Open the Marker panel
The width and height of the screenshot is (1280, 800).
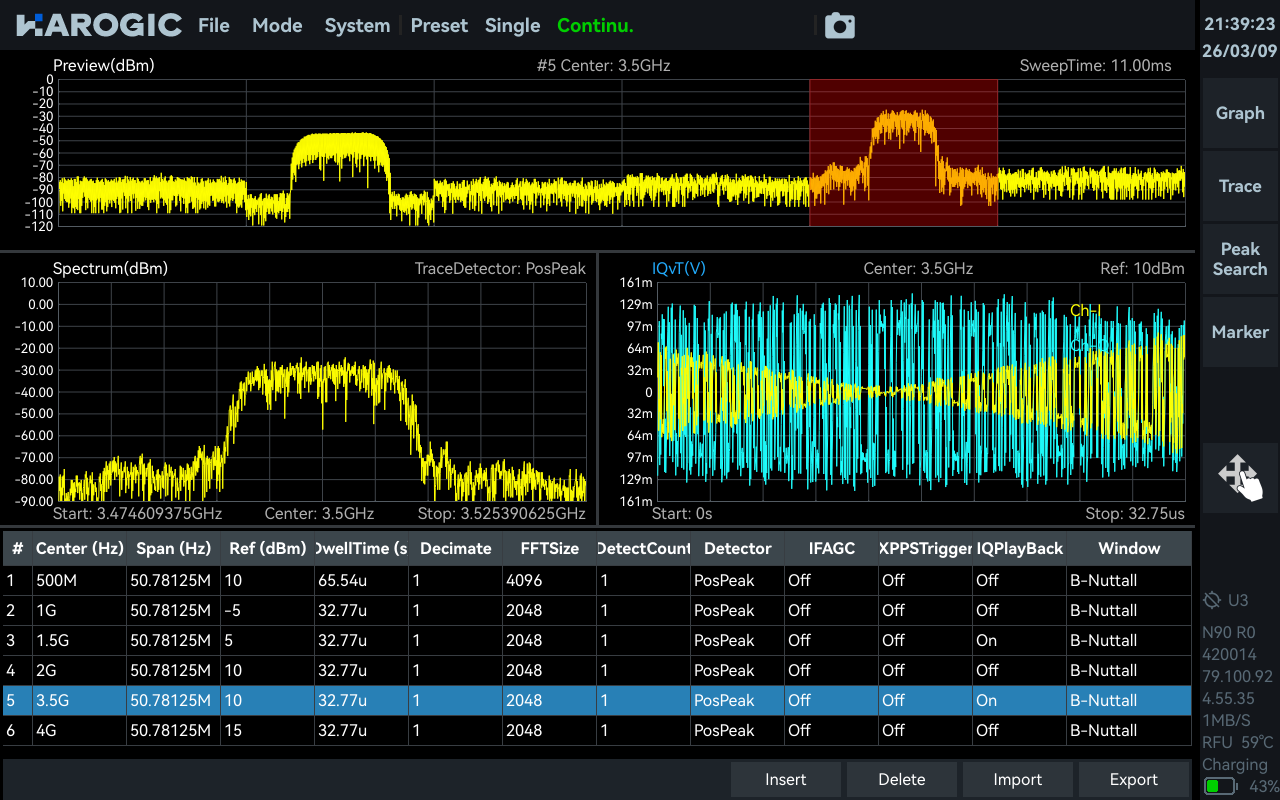(1240, 332)
